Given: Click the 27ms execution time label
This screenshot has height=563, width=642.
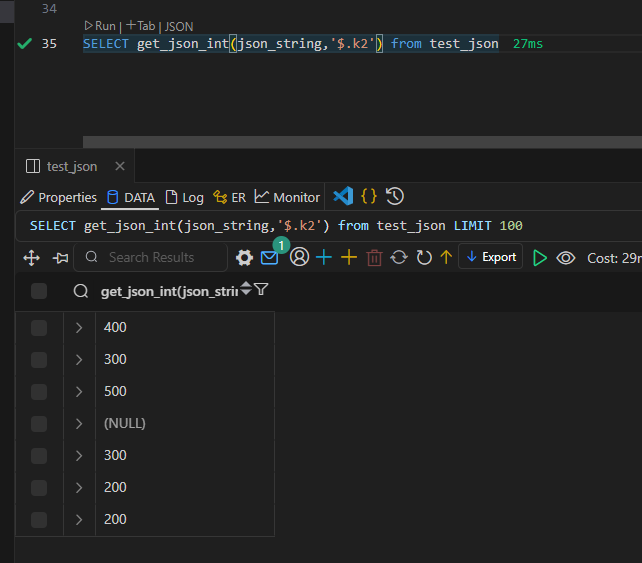Looking at the screenshot, I should [x=528, y=44].
